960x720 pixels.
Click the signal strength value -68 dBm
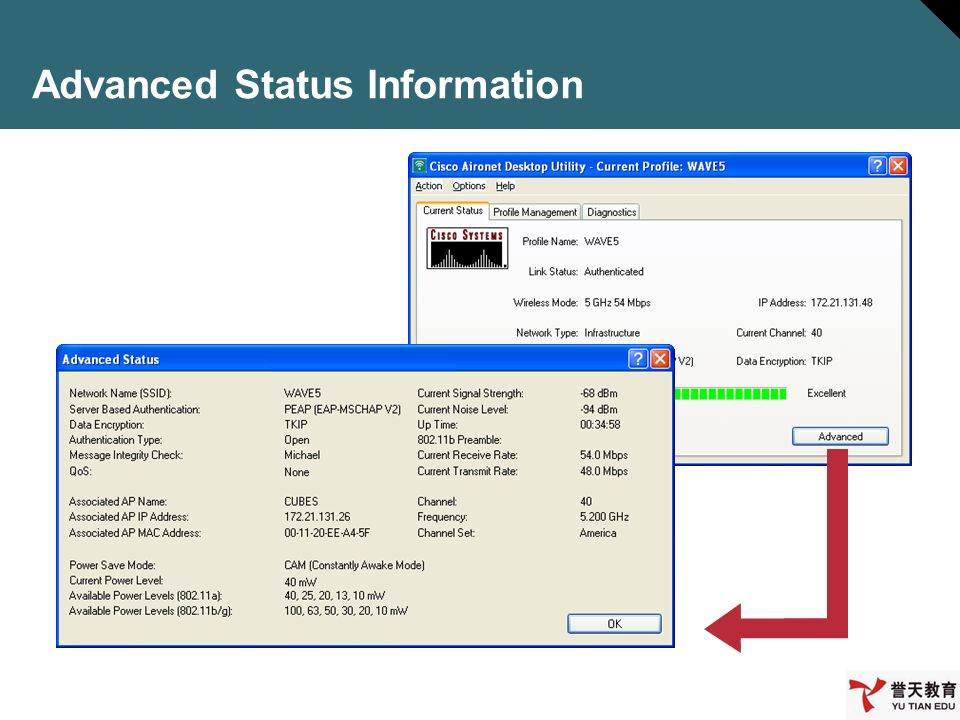599,393
